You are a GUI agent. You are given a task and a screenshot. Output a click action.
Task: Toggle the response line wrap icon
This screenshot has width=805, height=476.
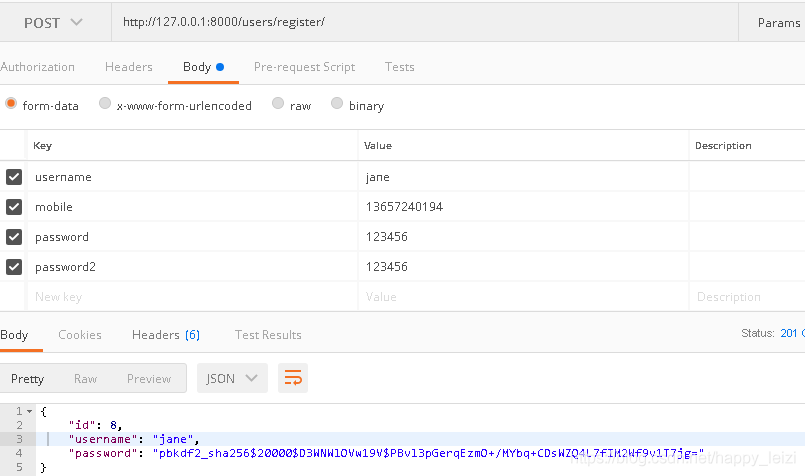tap(293, 378)
